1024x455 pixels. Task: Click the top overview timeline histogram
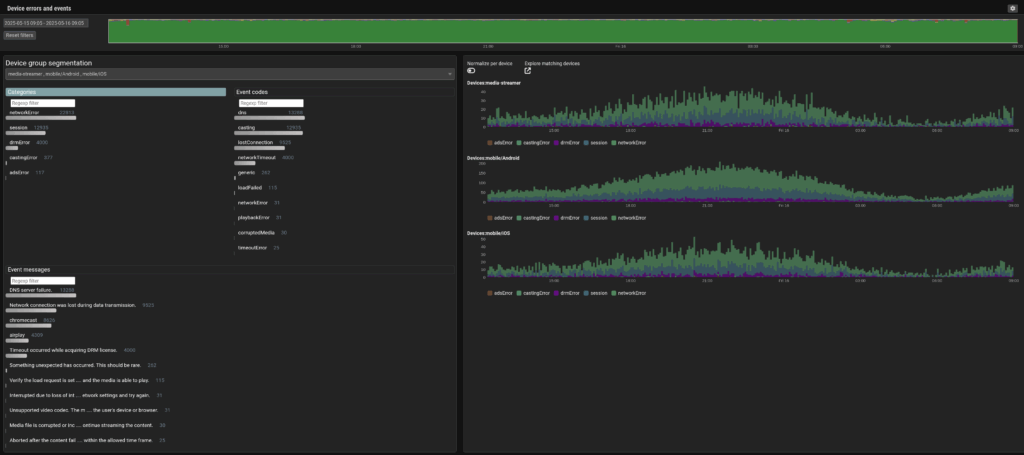point(565,30)
